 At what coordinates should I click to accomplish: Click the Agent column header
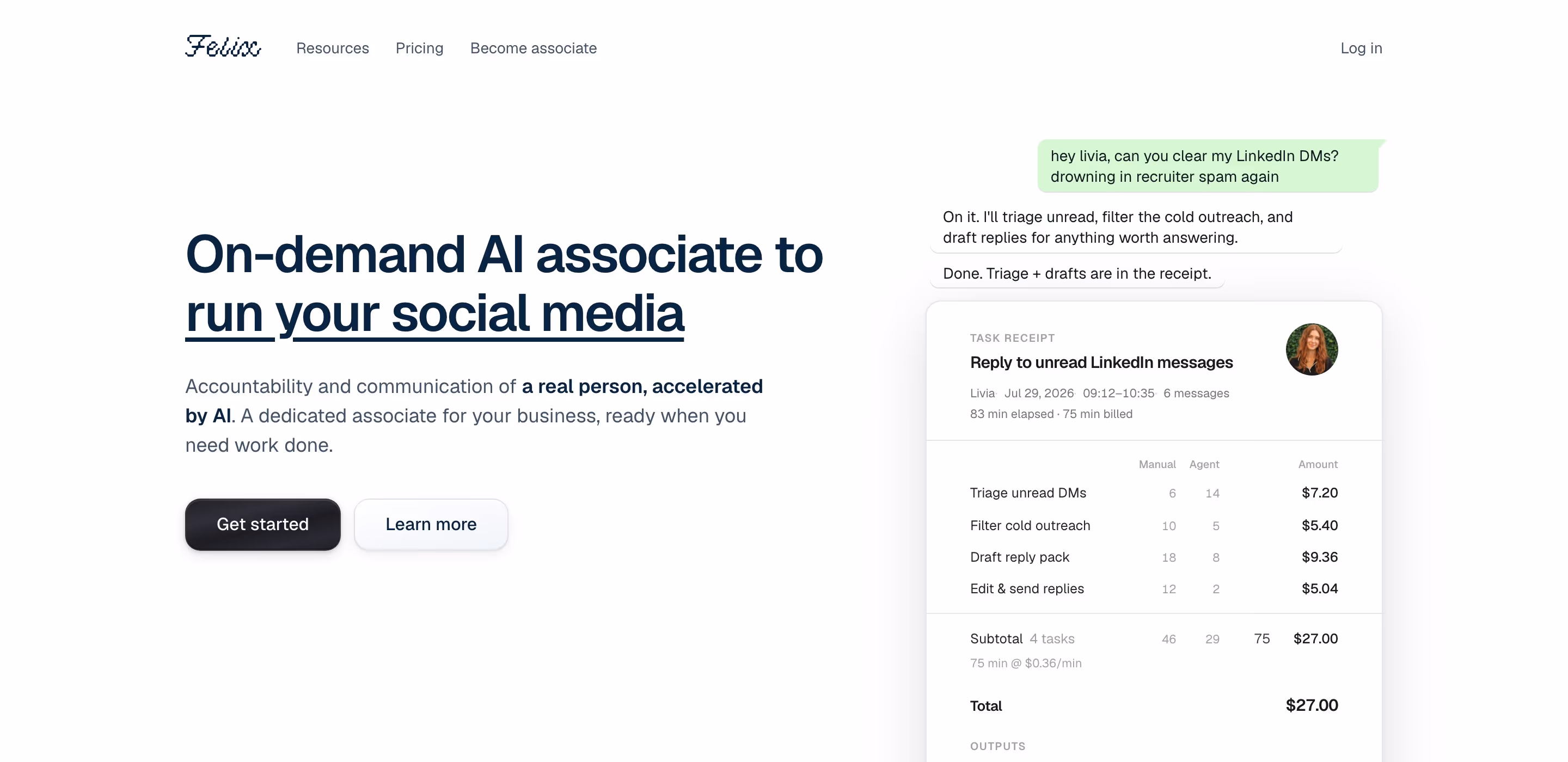[x=1204, y=464]
